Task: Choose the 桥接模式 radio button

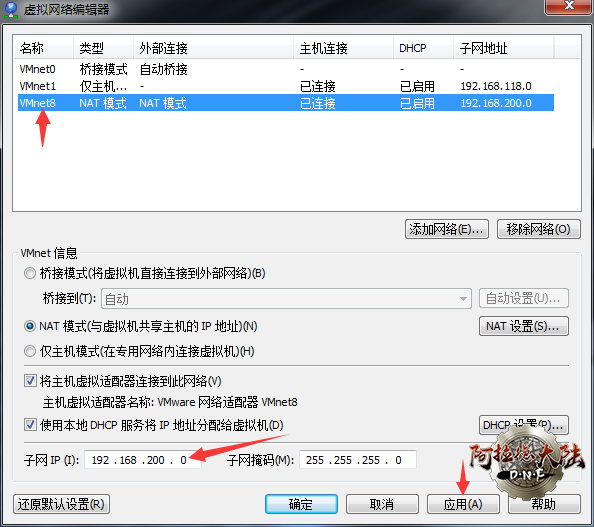Action: (30, 273)
